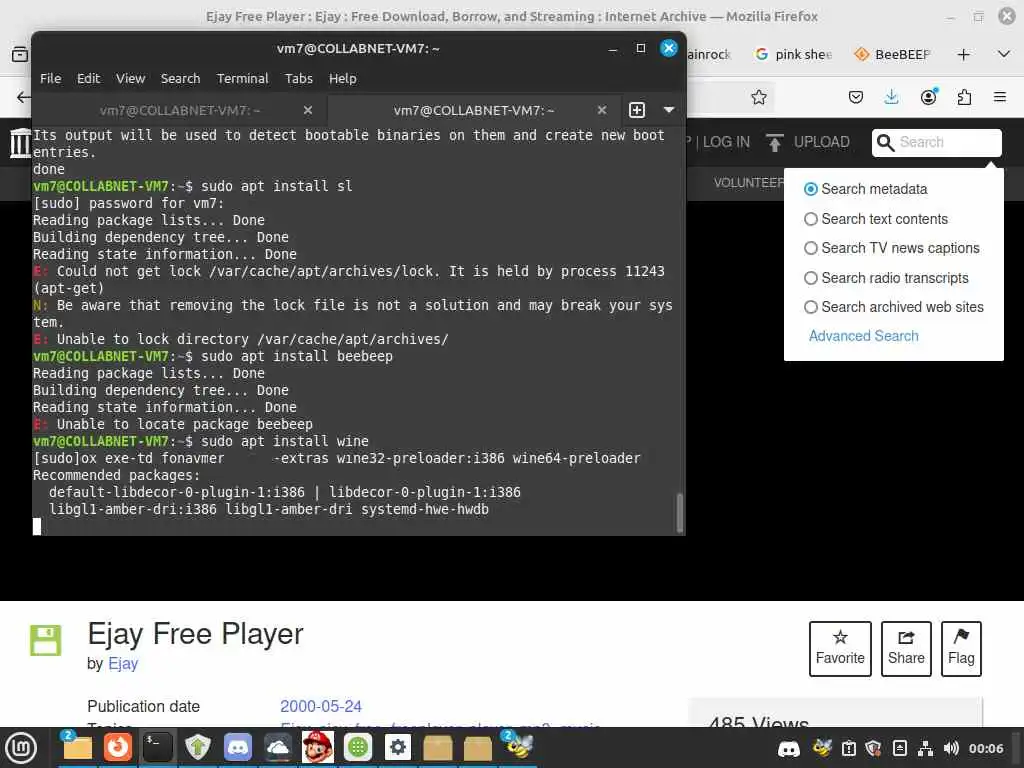
Task: Switch to the 'pink shee' Google tab
Action: pyautogui.click(x=793, y=55)
